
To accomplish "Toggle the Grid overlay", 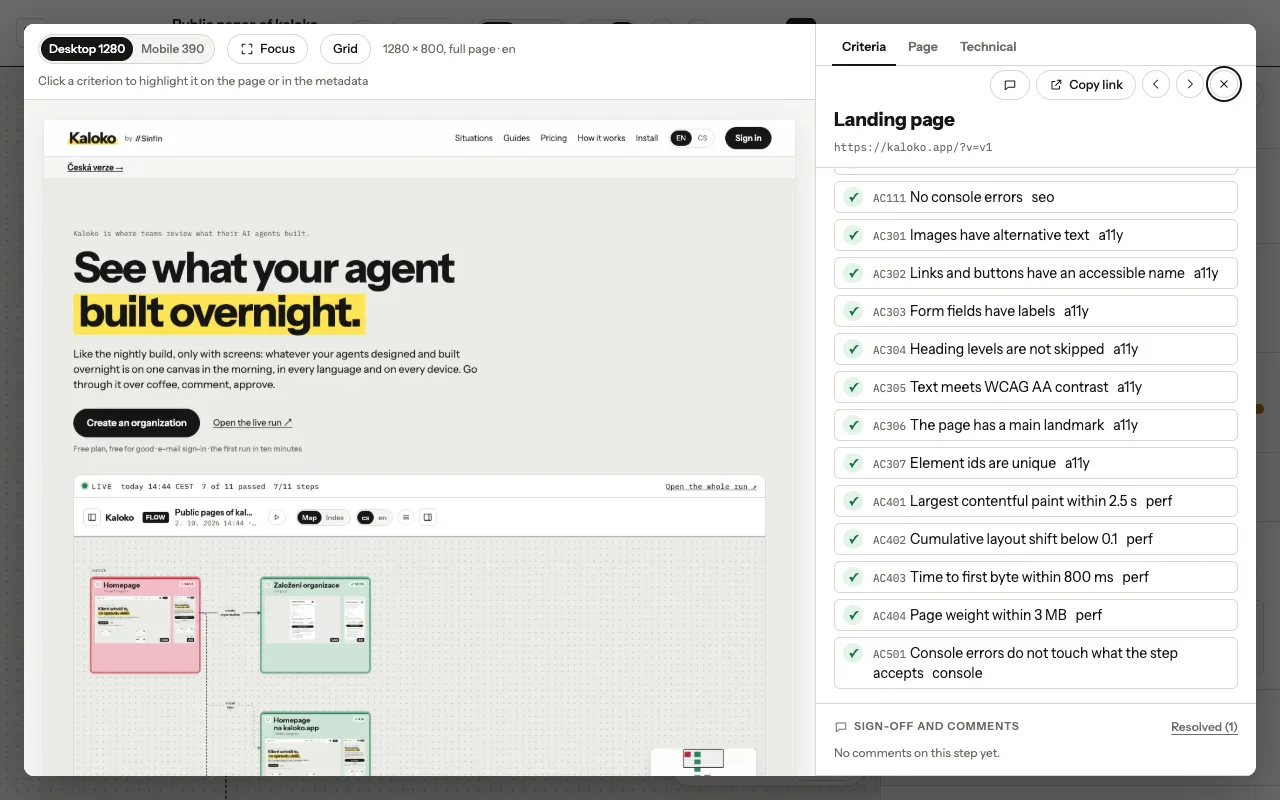I will (x=345, y=49).
